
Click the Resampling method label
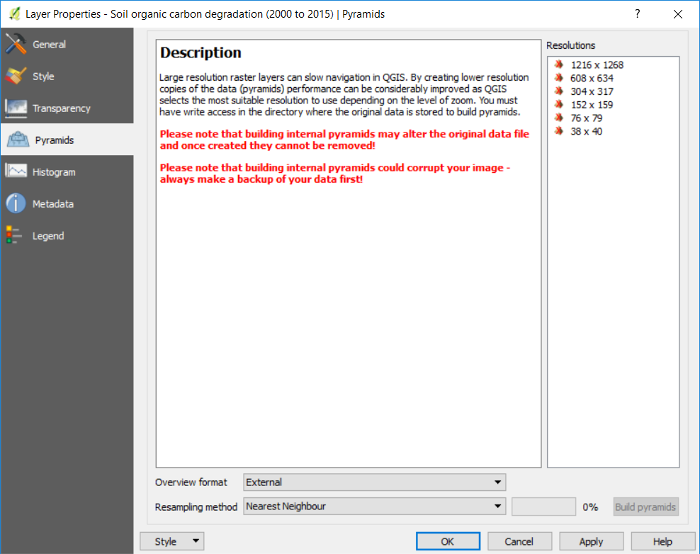(x=196, y=507)
